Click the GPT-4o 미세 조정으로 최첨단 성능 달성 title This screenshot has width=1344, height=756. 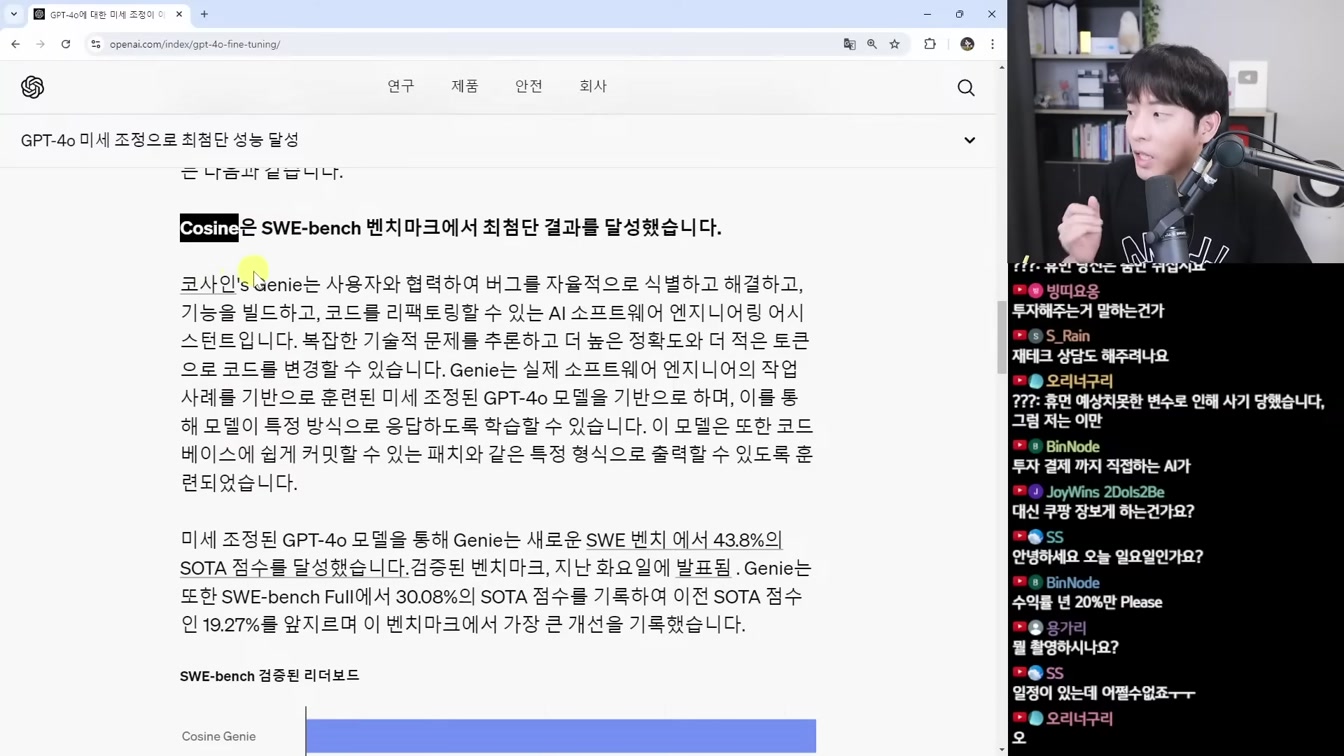coord(160,140)
